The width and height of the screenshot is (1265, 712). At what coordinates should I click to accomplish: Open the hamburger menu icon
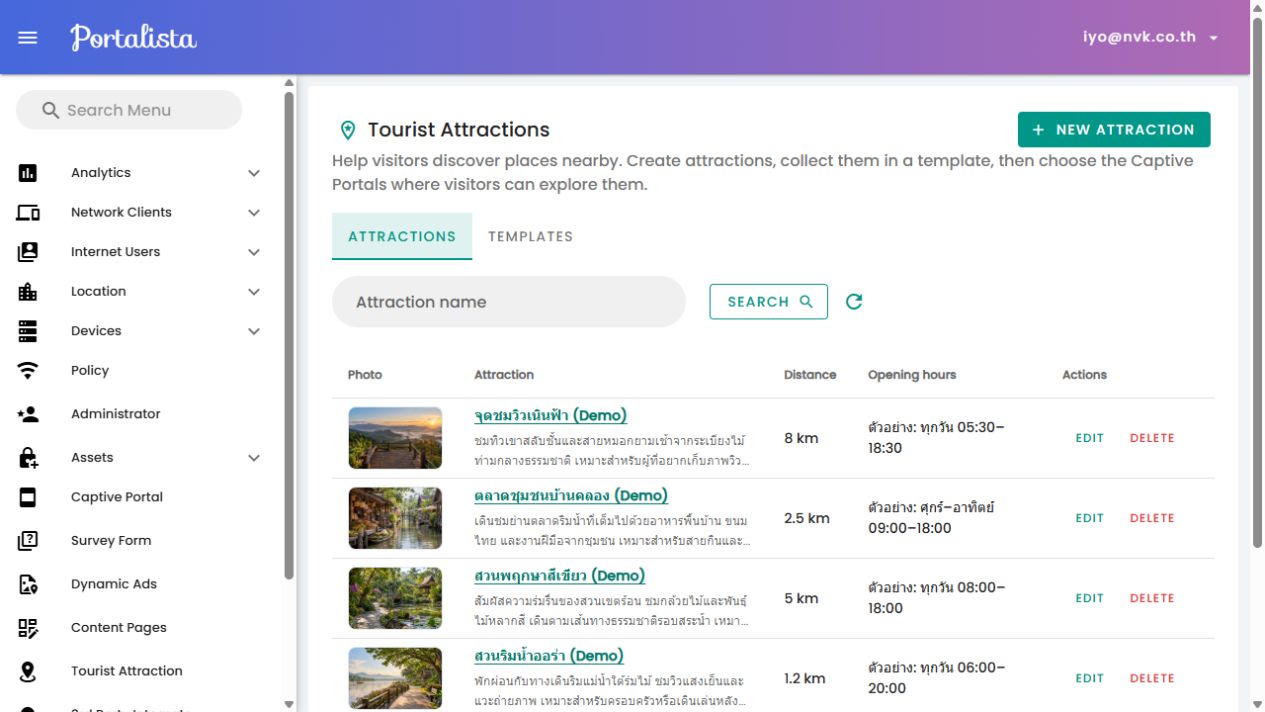28,37
